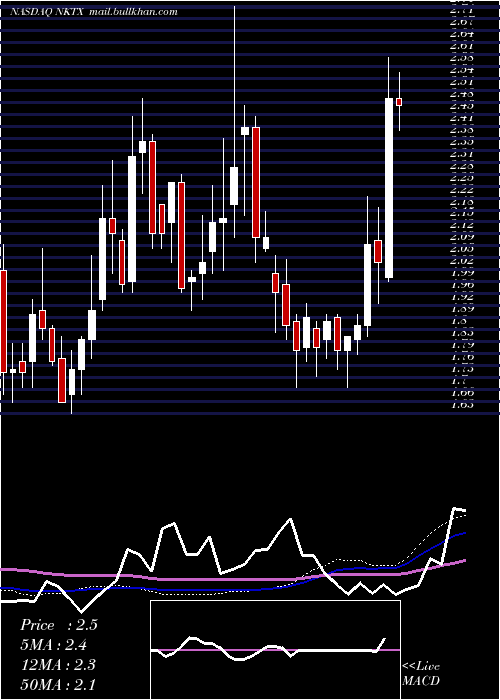
Task: Click the 1.99 price axis label
Action: coord(462,273)
